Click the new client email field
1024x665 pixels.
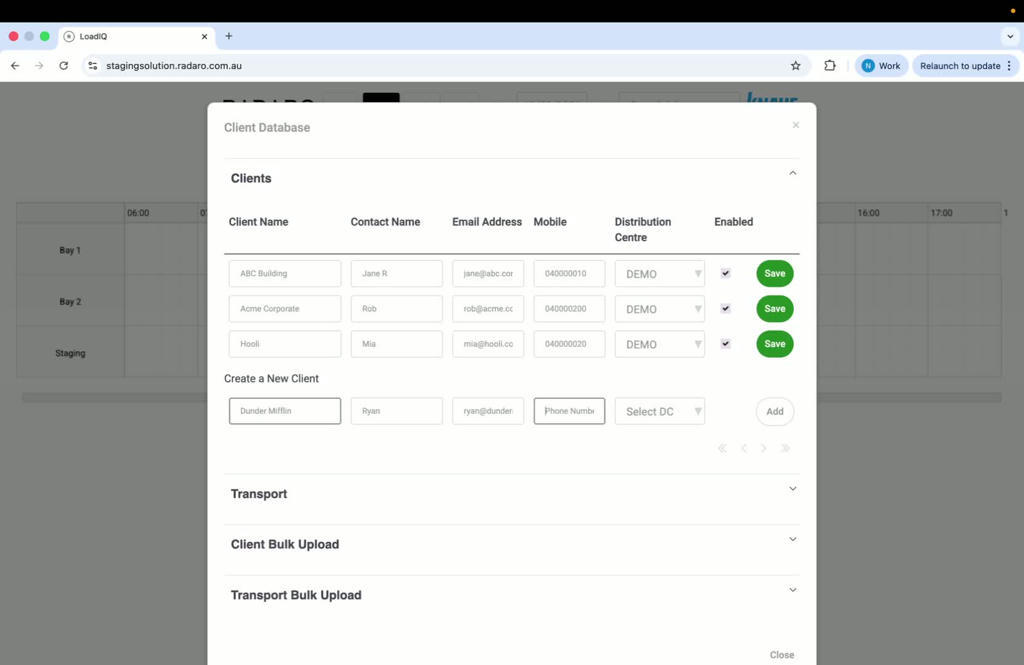coord(488,411)
